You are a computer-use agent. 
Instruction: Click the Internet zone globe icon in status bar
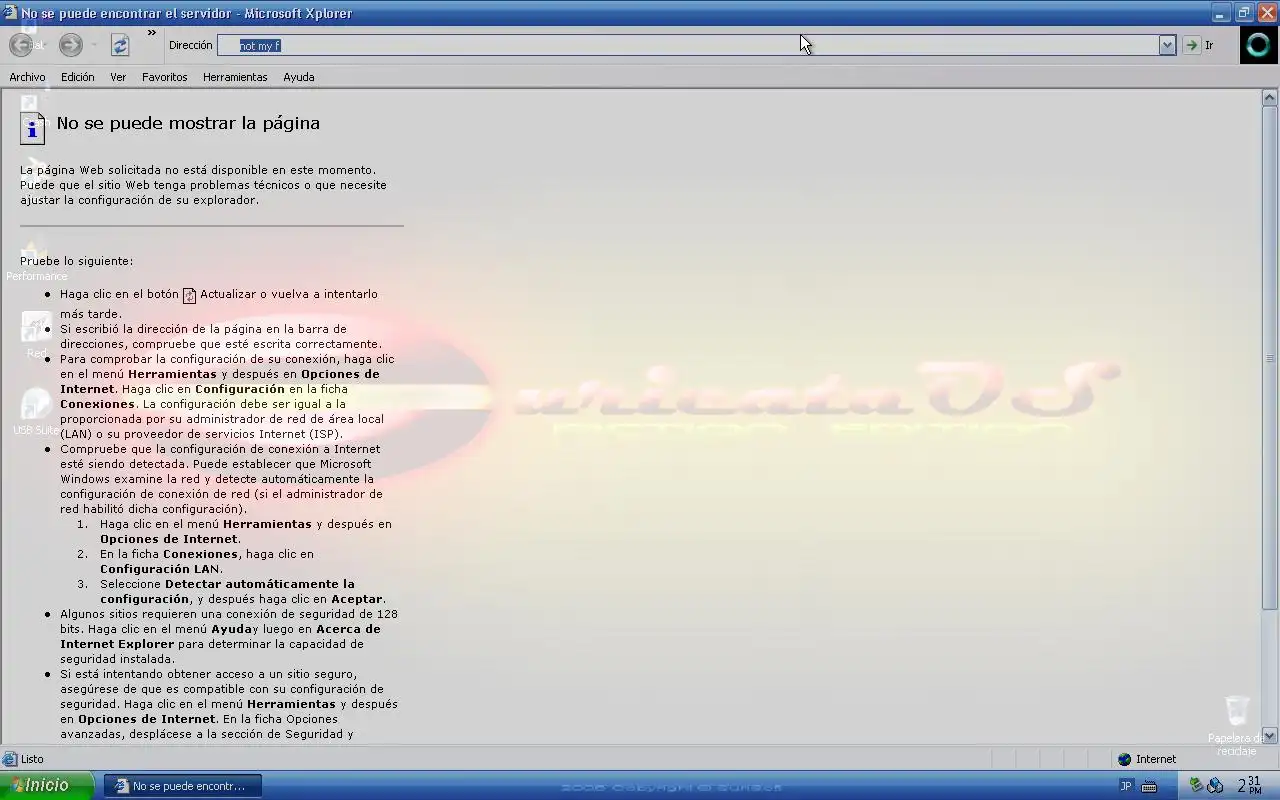(x=1124, y=759)
